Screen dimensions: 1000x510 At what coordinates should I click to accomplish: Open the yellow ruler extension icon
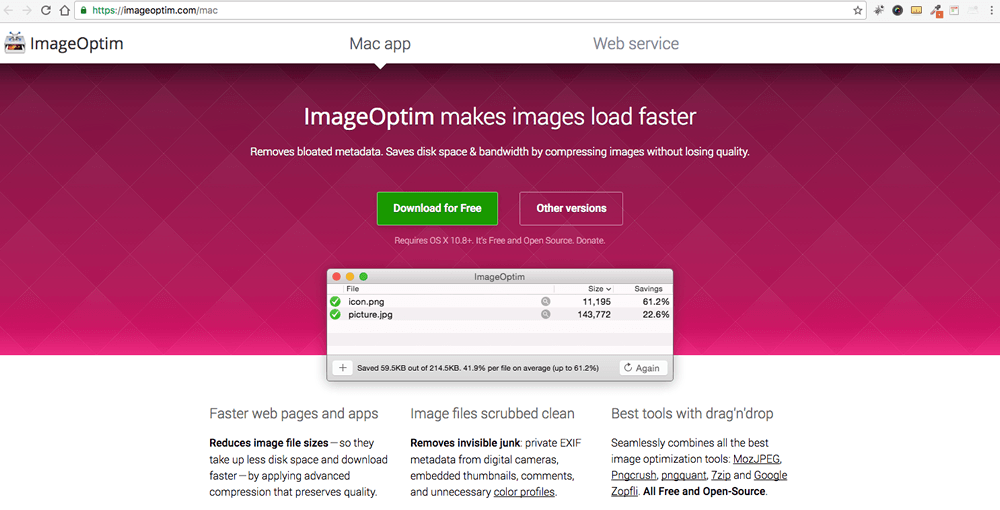tap(916, 10)
